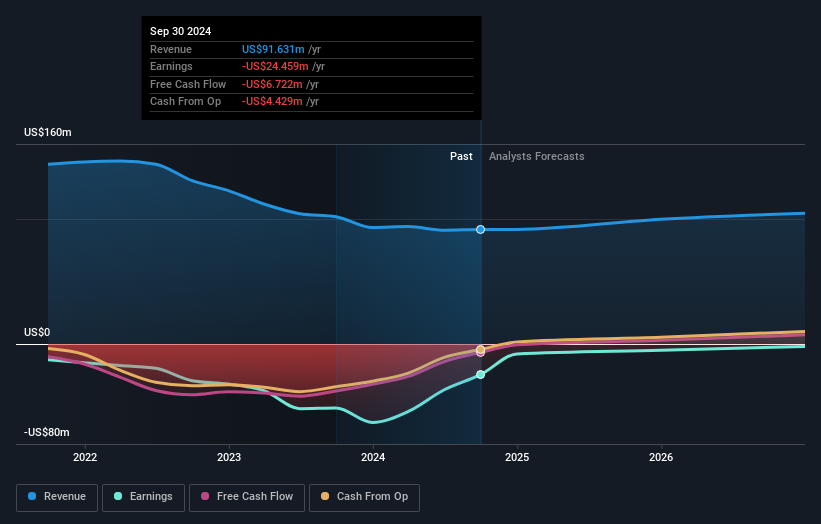Viewport: 821px width, 524px height.
Task: Click the Revenue row label in tooltip
Action: coord(171,49)
